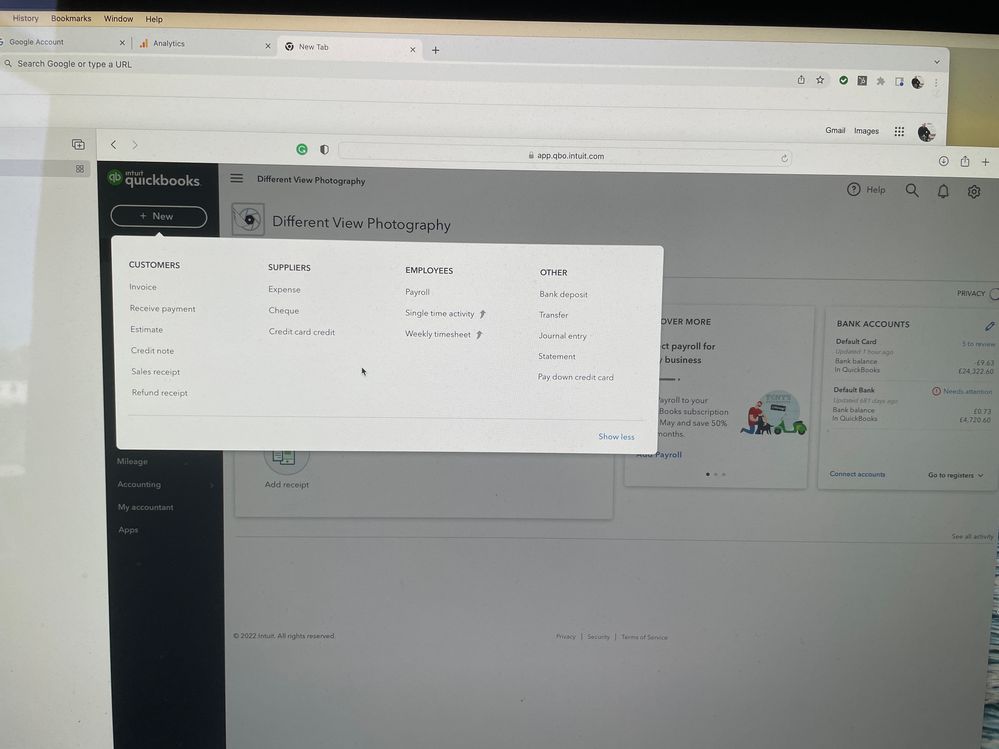Open Chrome tab search chevron
Screen dimensions: 999x749
coord(937,62)
